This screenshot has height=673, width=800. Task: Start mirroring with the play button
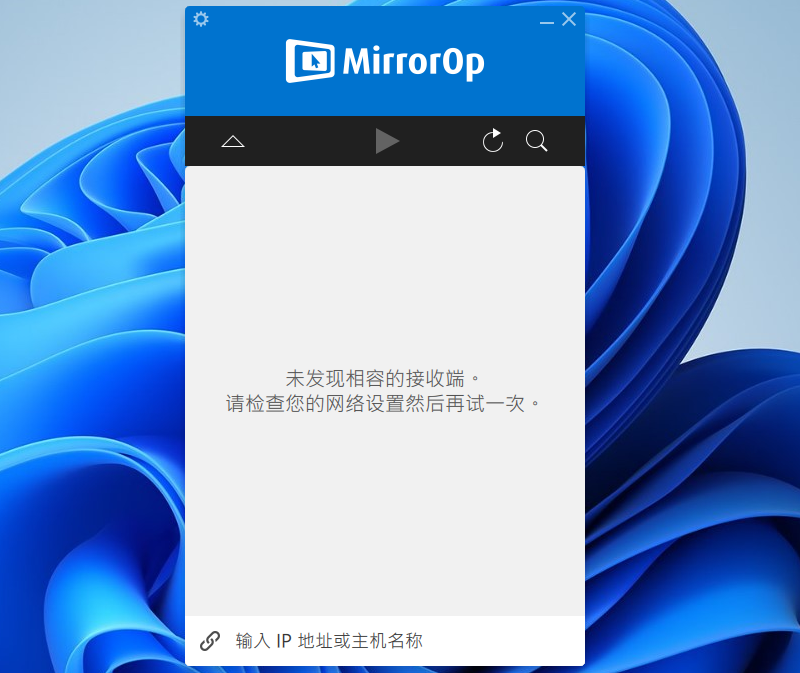(387, 141)
